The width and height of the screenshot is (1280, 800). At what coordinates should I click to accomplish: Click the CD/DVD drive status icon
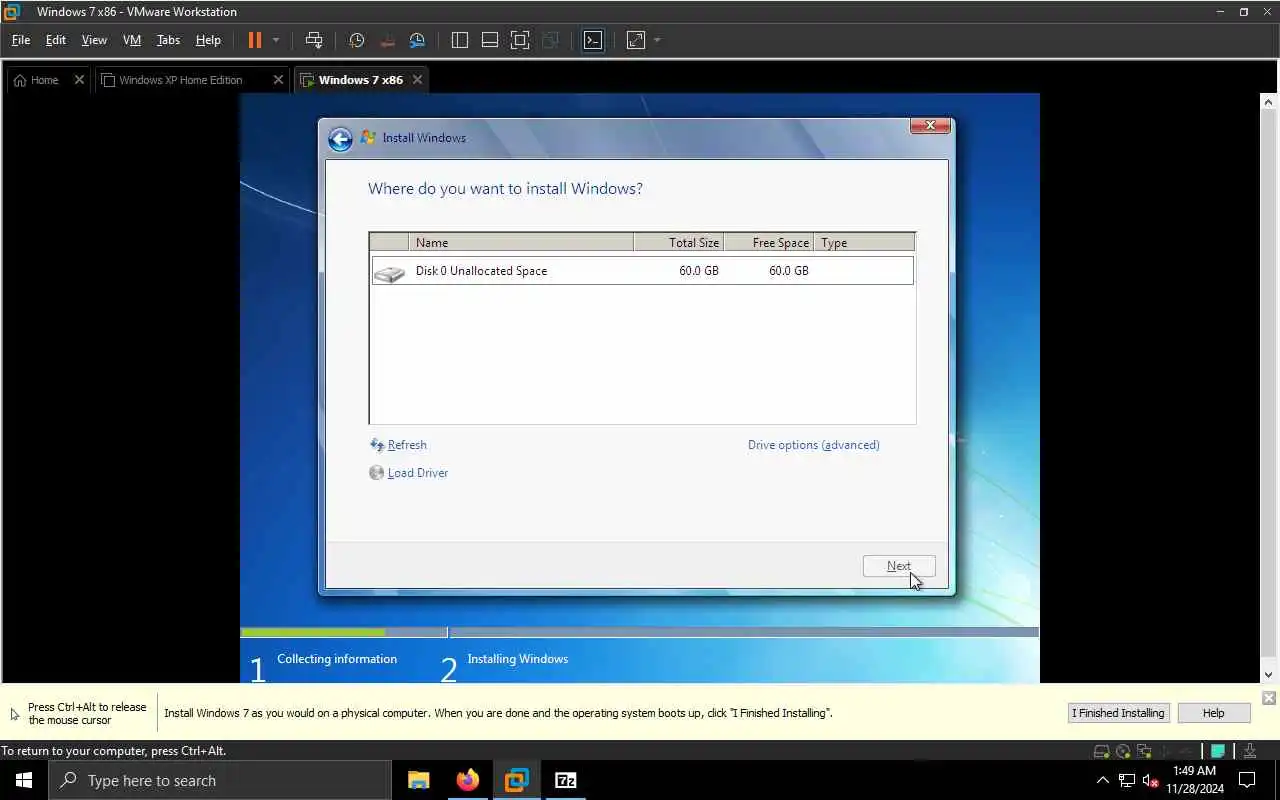(x=1123, y=751)
